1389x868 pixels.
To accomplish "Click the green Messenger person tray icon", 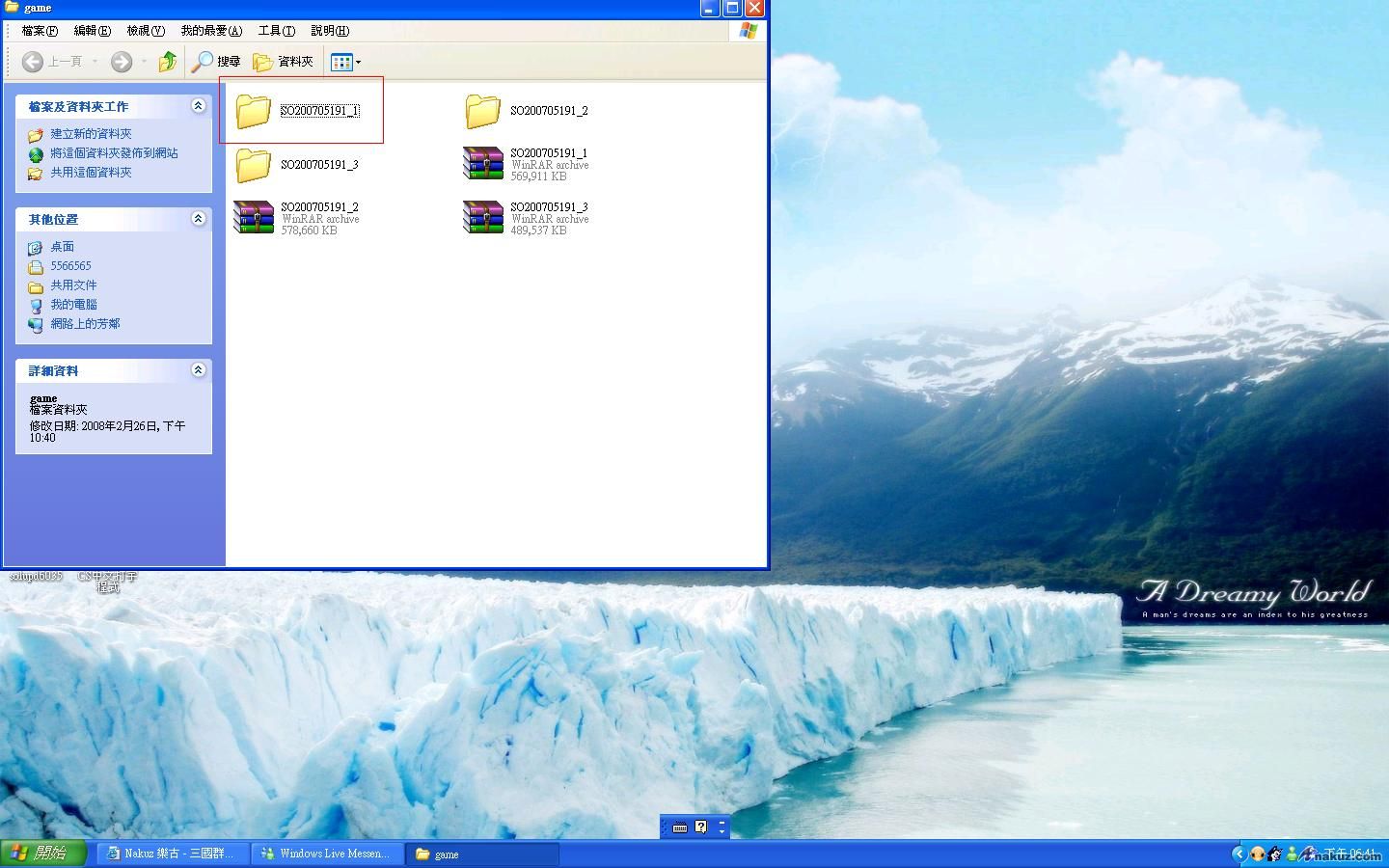I will coord(1293,854).
